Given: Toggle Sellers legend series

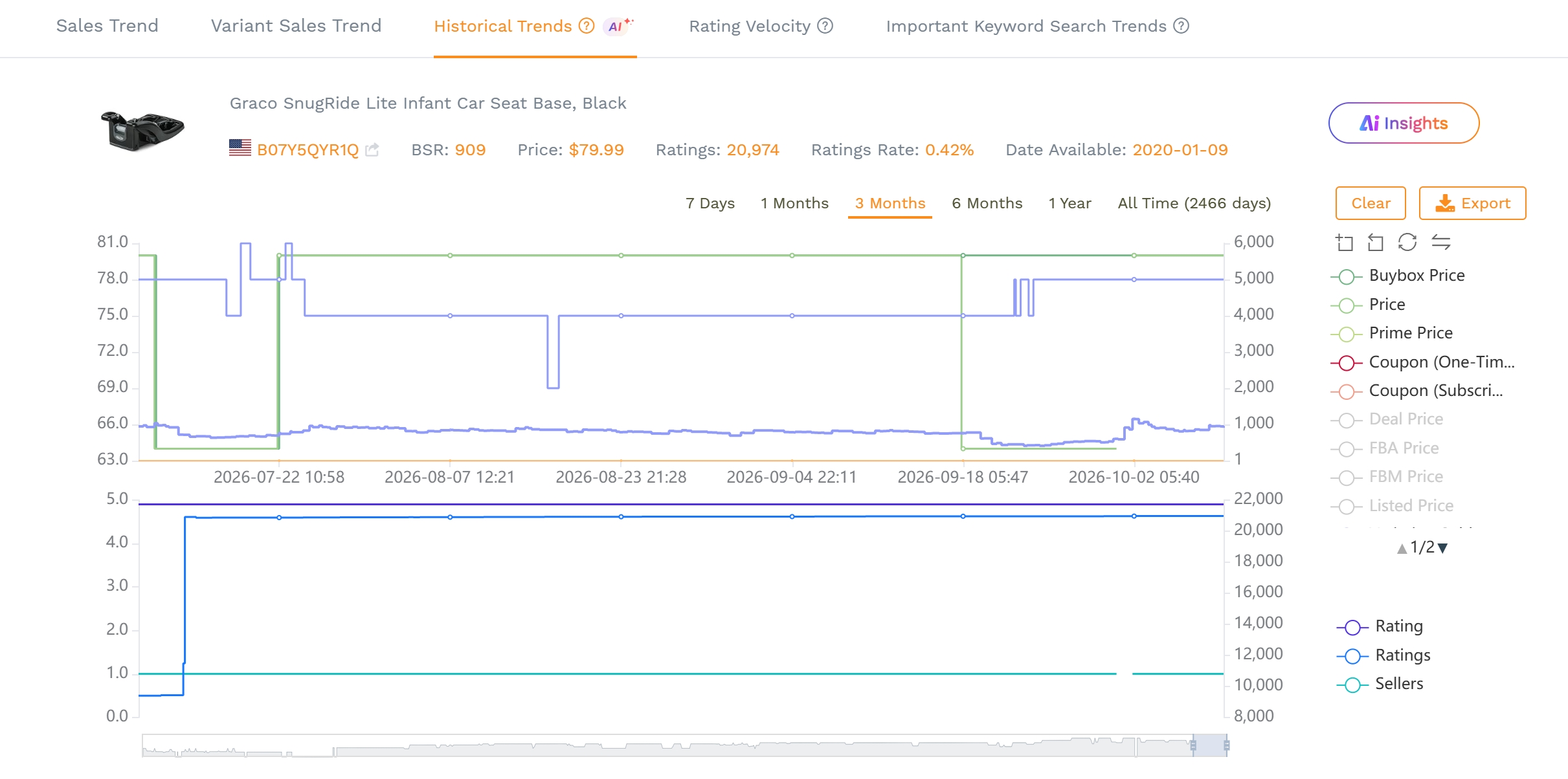Looking at the screenshot, I should tap(1380, 685).
